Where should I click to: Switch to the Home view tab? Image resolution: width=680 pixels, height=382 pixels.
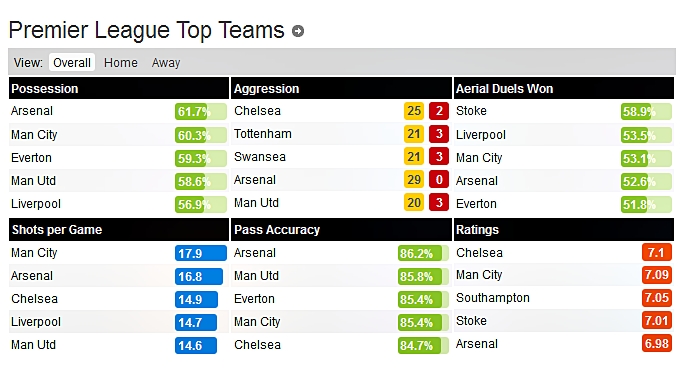coord(121,63)
